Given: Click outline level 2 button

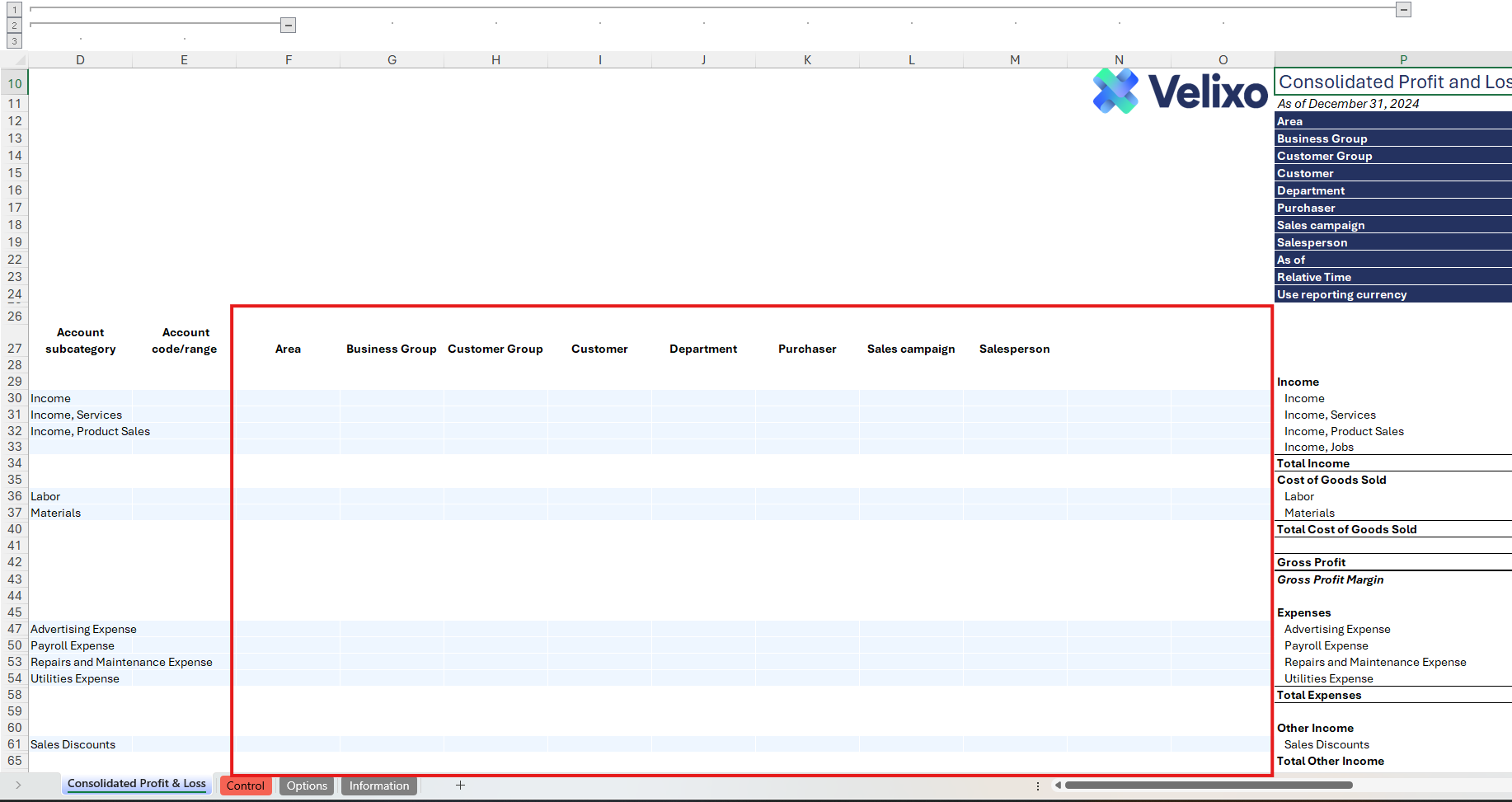Looking at the screenshot, I should [14, 26].
